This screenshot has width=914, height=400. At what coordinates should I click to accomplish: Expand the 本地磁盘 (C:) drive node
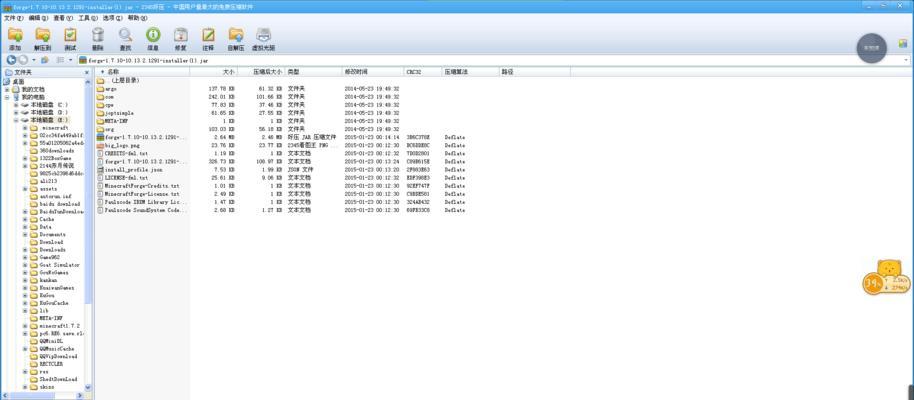16,105
